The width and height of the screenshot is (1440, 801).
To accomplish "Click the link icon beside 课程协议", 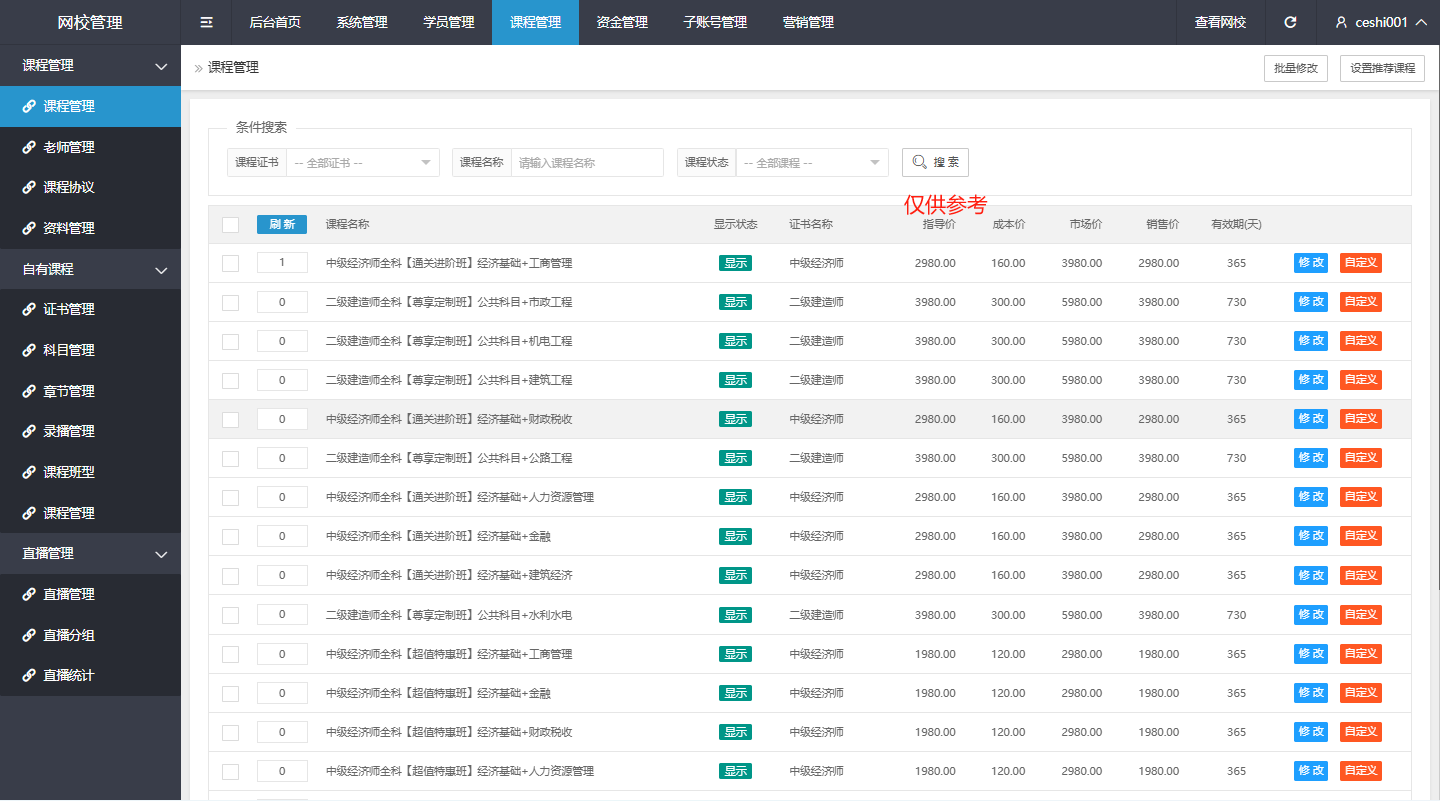I will [29, 188].
